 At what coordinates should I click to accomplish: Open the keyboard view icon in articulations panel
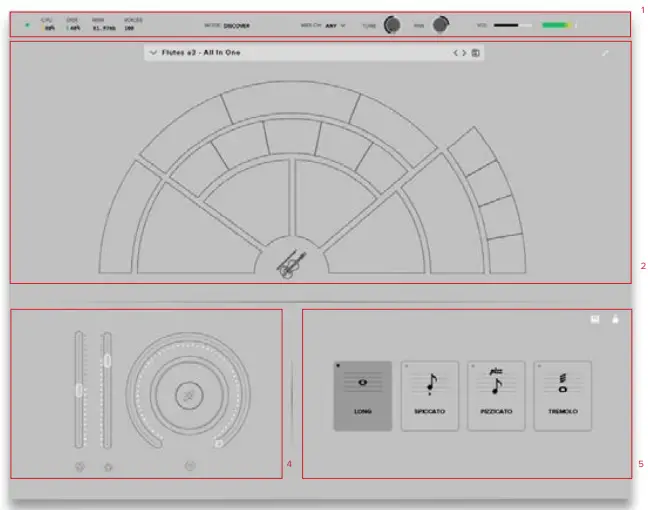pyautogui.click(x=595, y=319)
